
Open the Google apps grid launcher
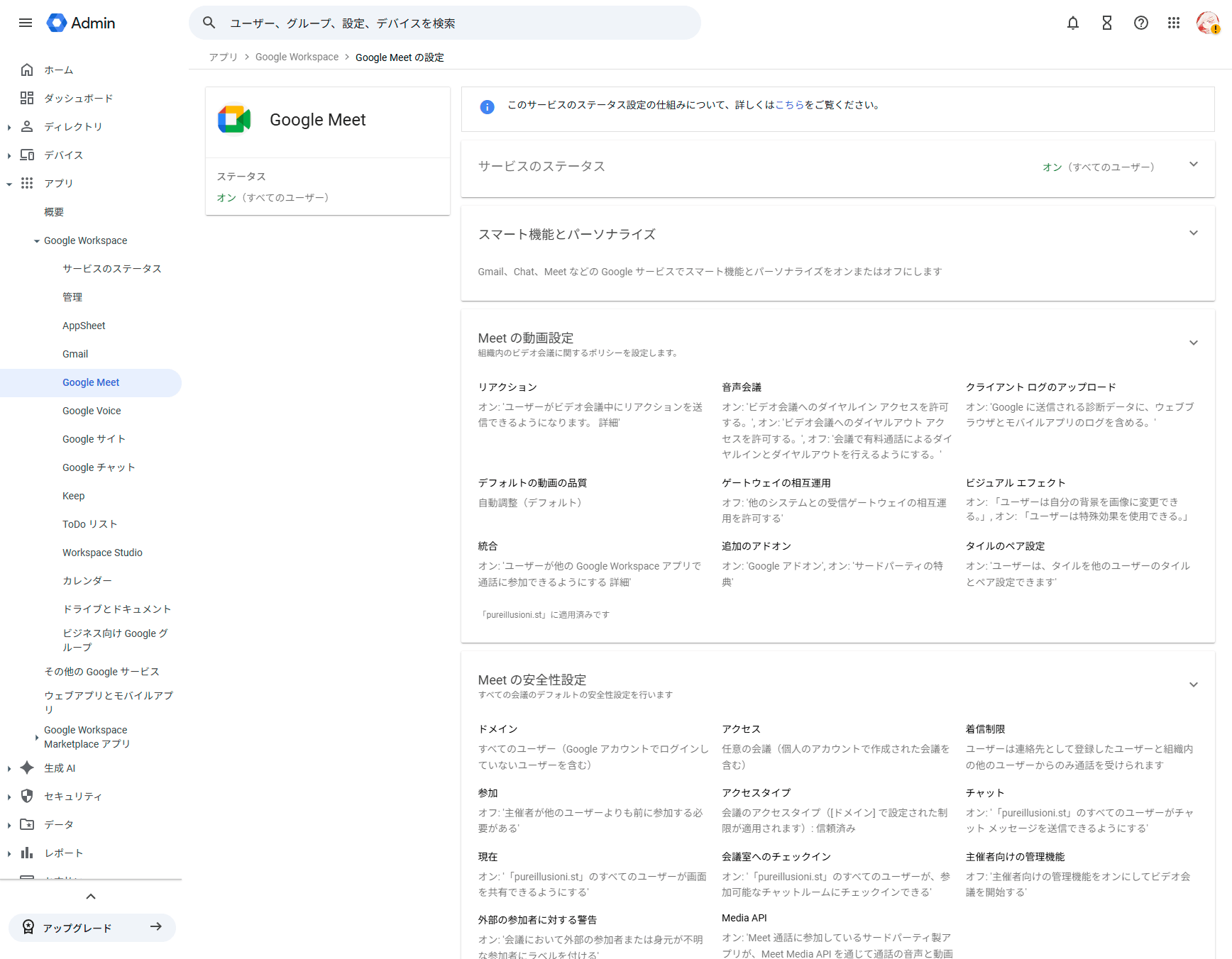point(1174,23)
